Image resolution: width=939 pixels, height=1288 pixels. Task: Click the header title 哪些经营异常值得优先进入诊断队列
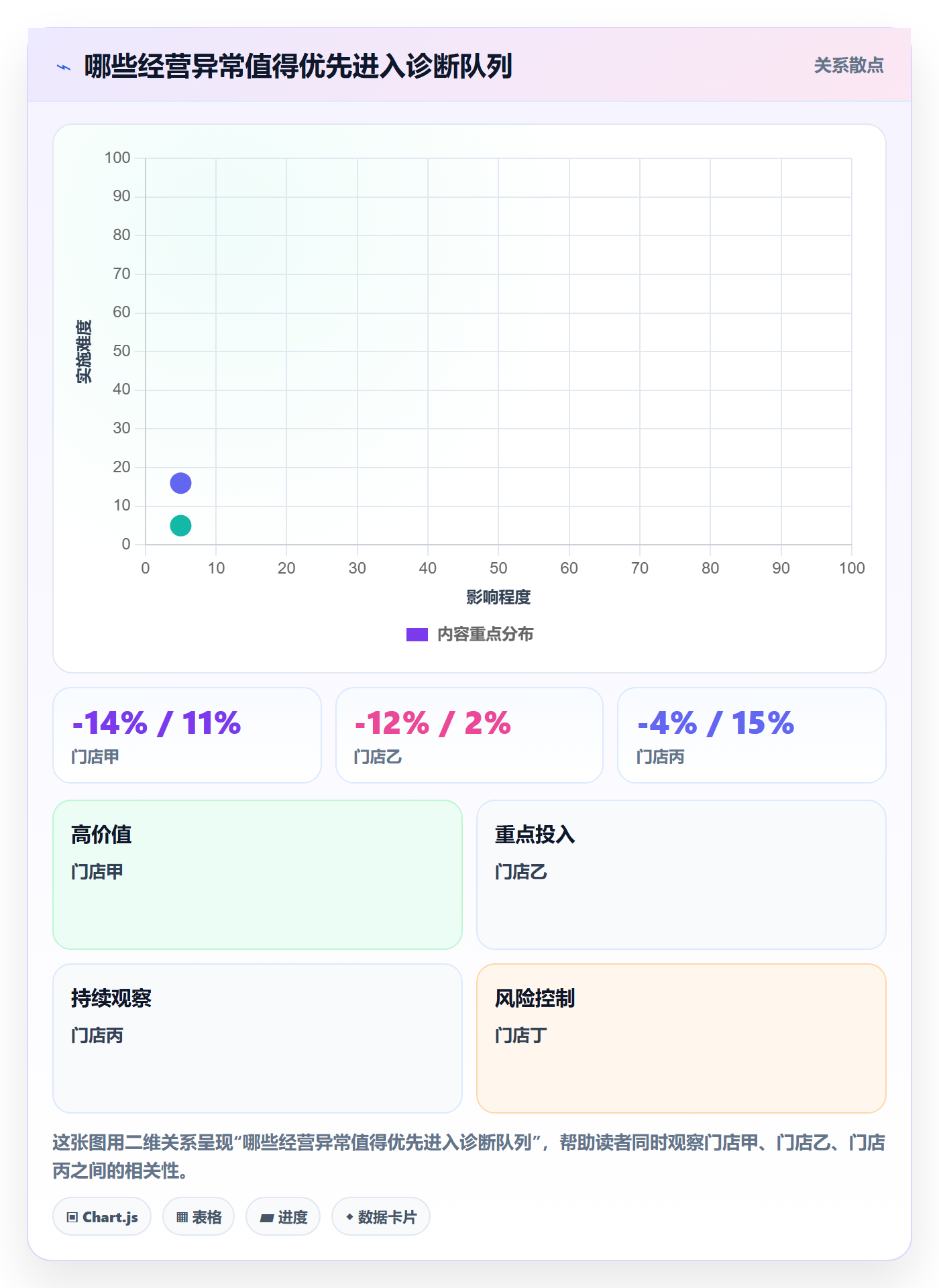(298, 66)
